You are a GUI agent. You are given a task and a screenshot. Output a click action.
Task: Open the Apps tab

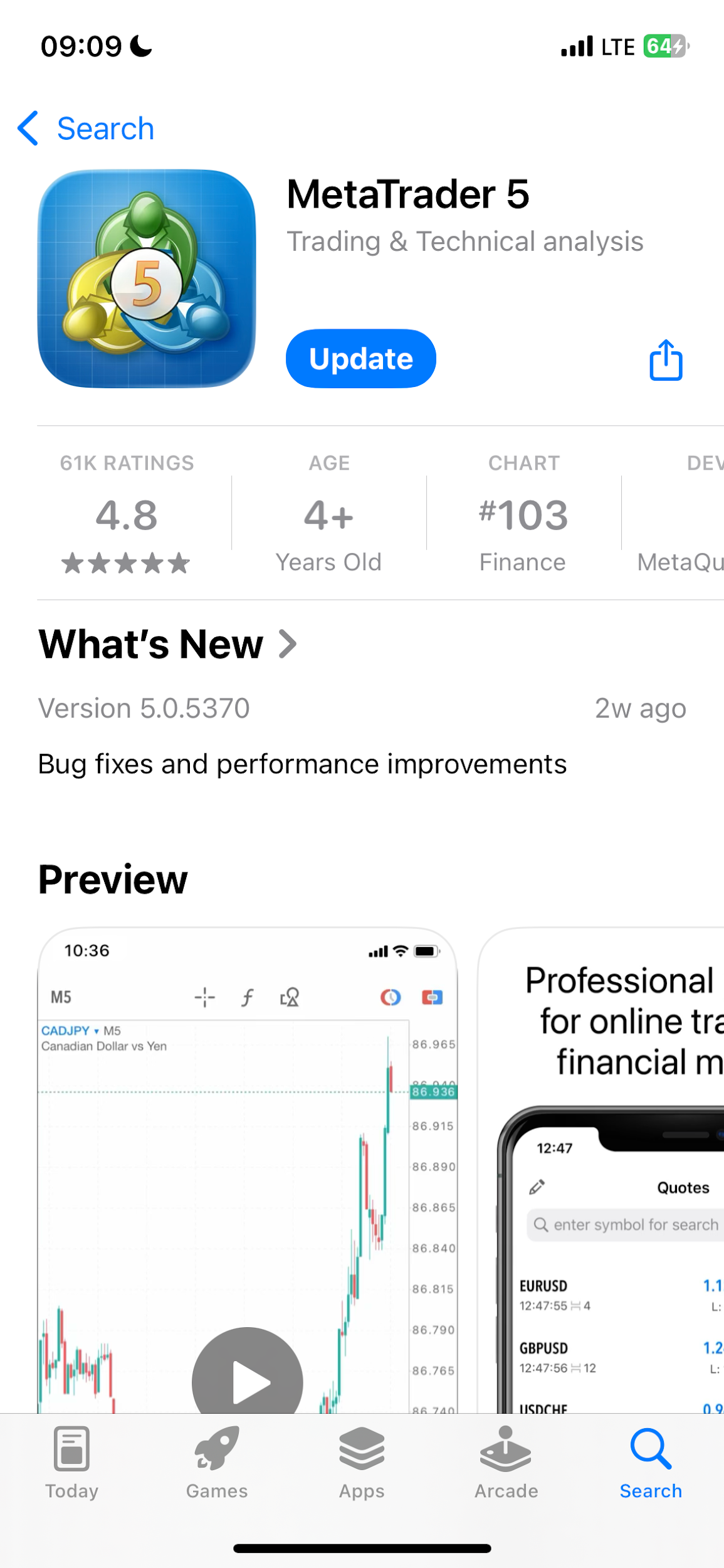pyautogui.click(x=362, y=1463)
